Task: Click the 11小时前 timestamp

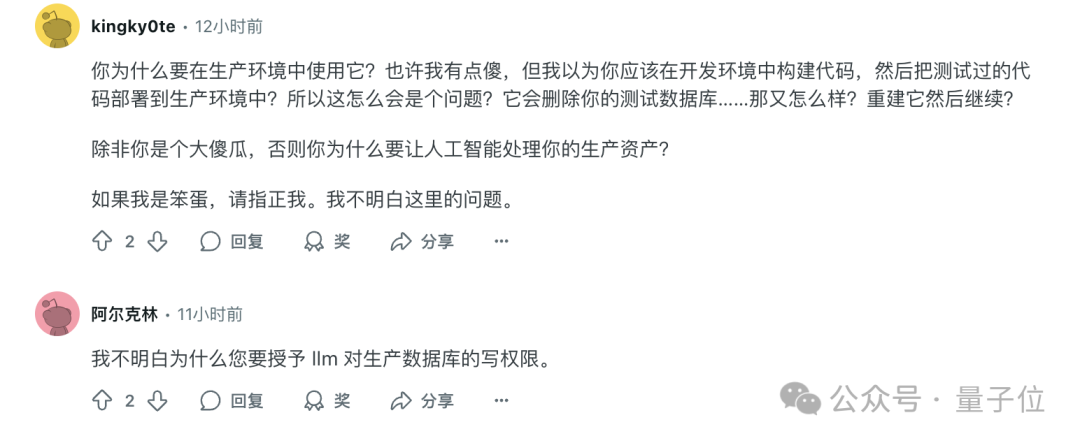Action: tap(210, 314)
